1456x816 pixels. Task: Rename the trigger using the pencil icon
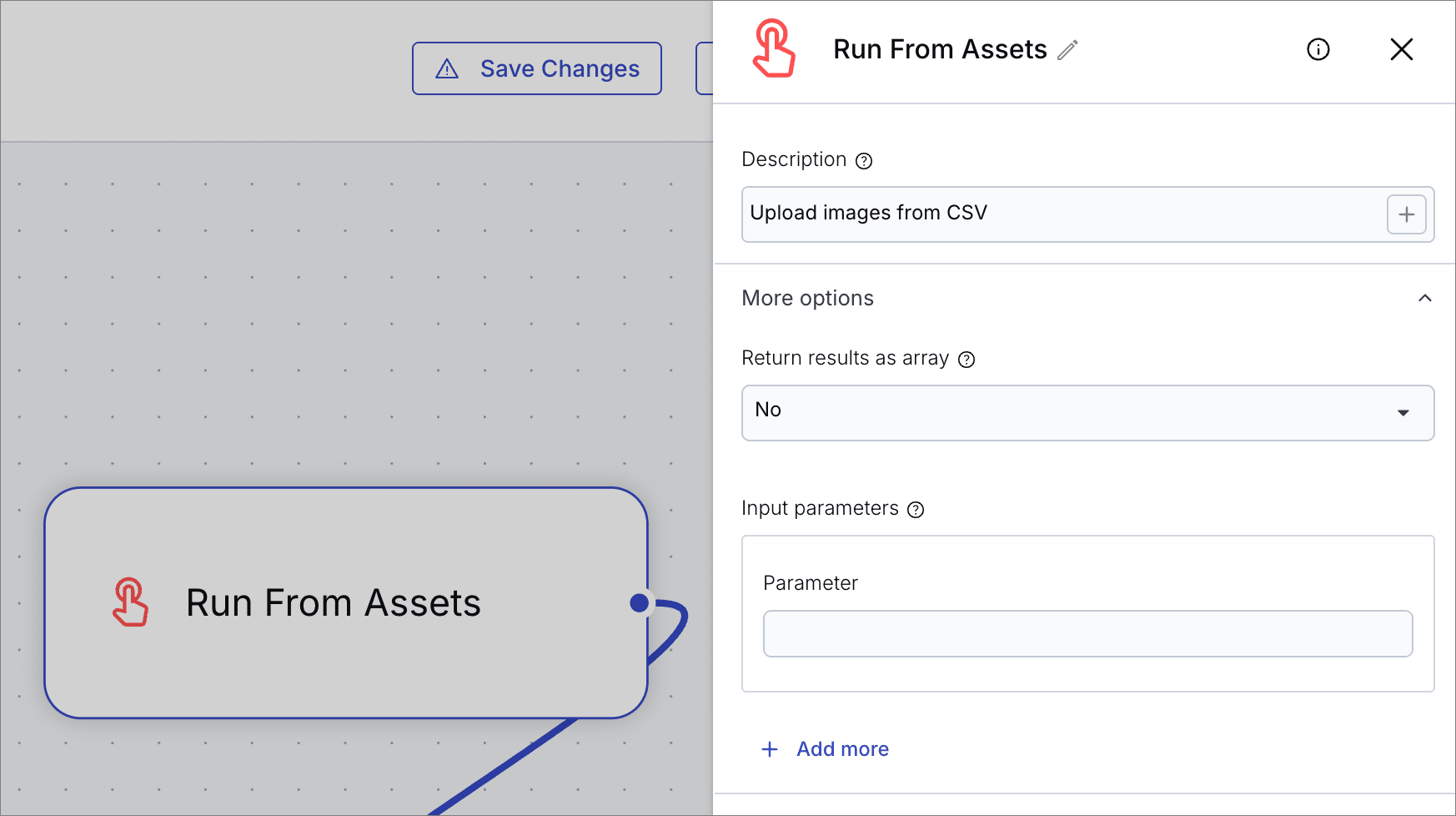(1067, 50)
